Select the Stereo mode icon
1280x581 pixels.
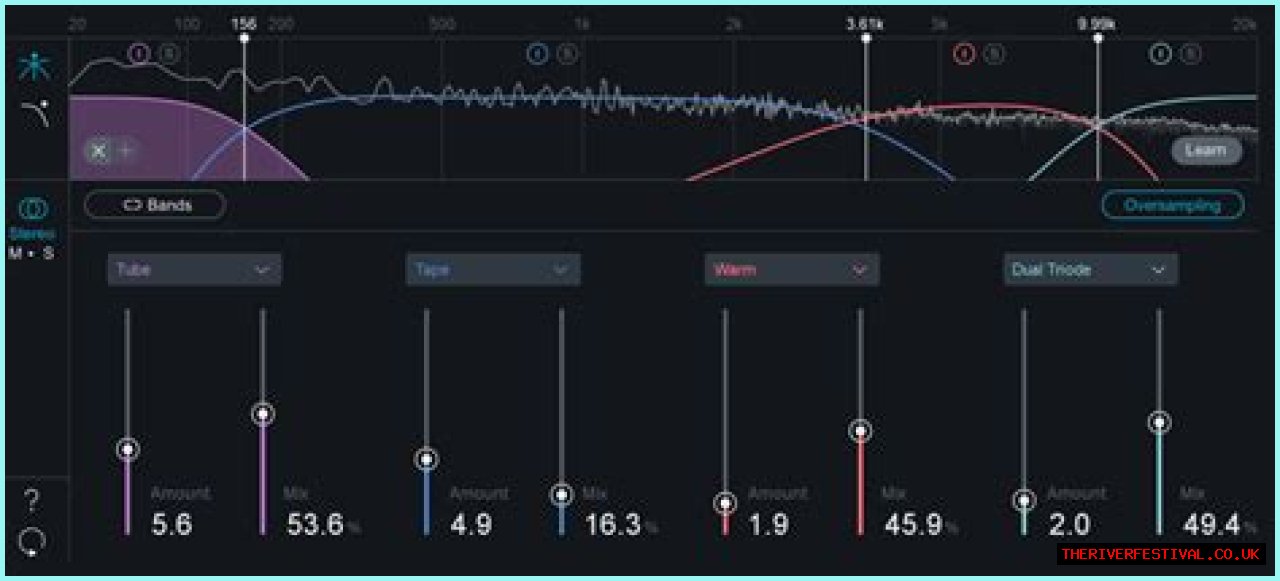(x=33, y=209)
